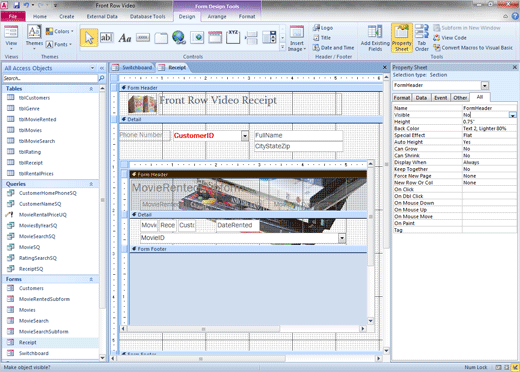The image size is (520, 372).
Task: Collapse the navigation pane shutter bar
Action: pyautogui.click(x=102, y=68)
